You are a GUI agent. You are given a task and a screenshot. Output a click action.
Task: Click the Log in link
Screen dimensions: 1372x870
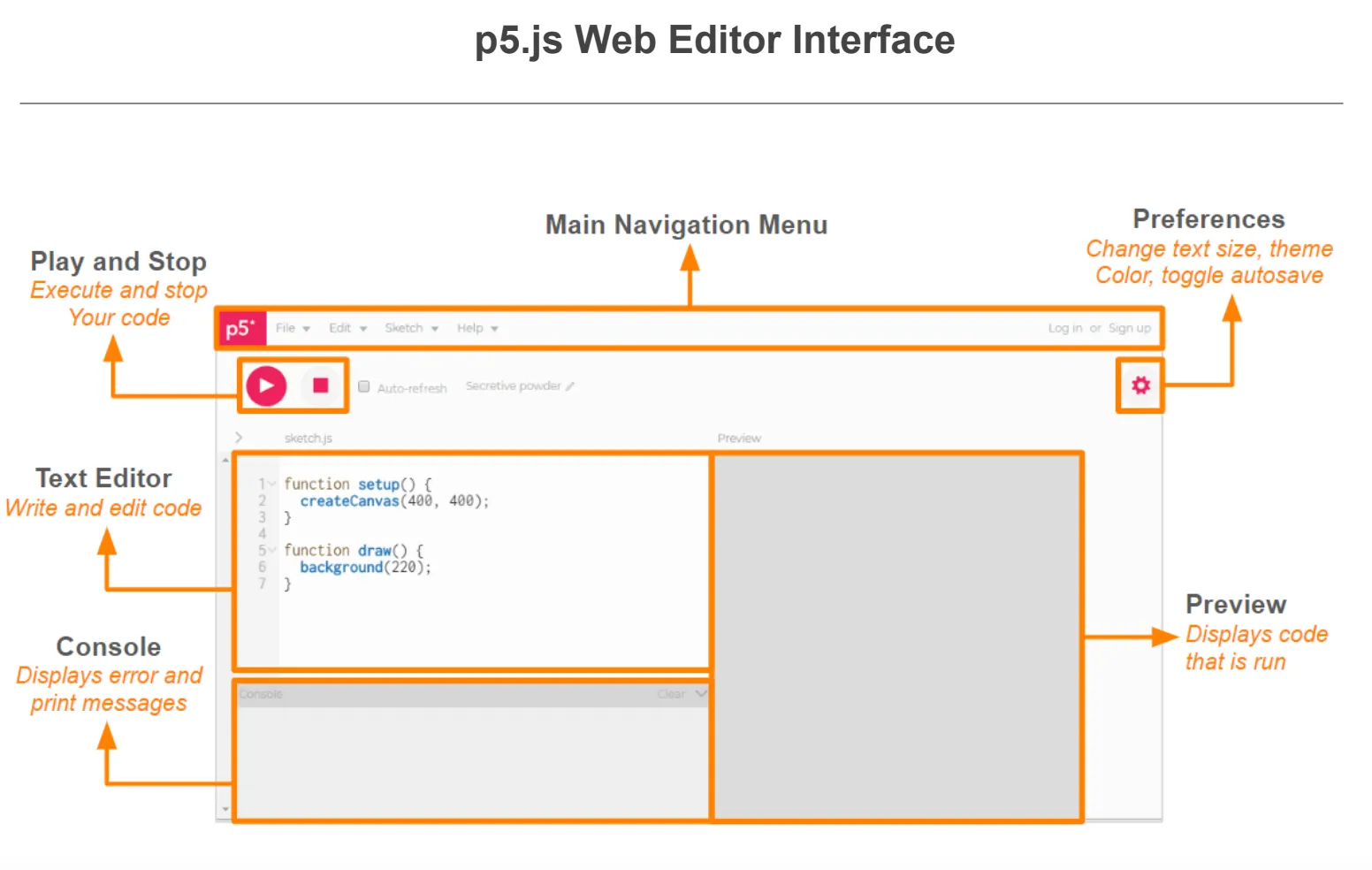(x=1065, y=328)
